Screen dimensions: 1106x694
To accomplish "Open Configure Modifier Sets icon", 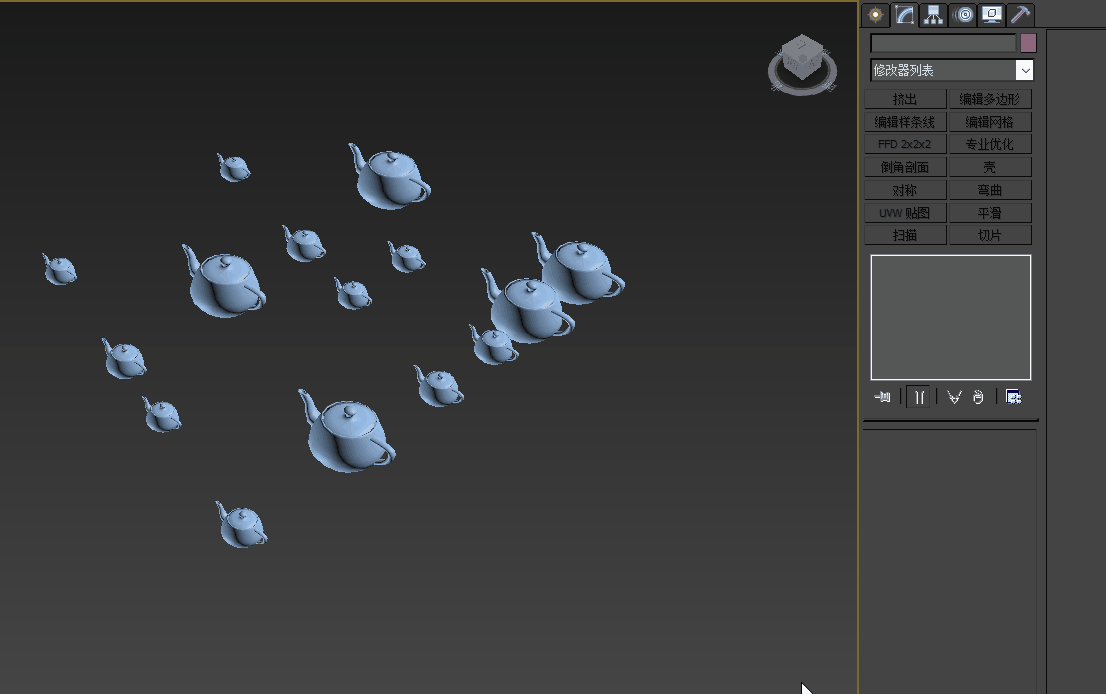I will tap(1014, 397).
